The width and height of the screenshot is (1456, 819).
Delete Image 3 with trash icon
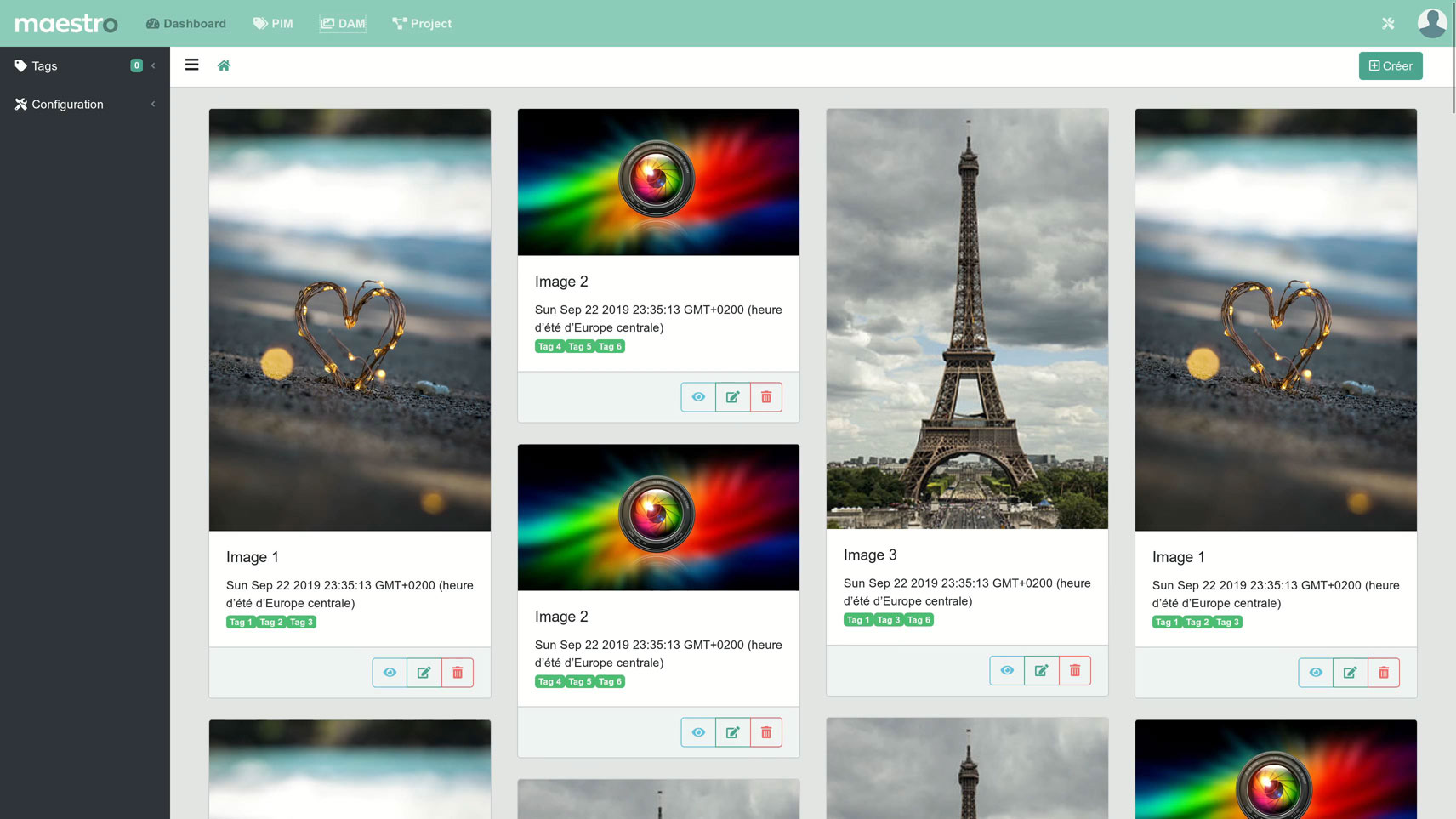[1075, 671]
